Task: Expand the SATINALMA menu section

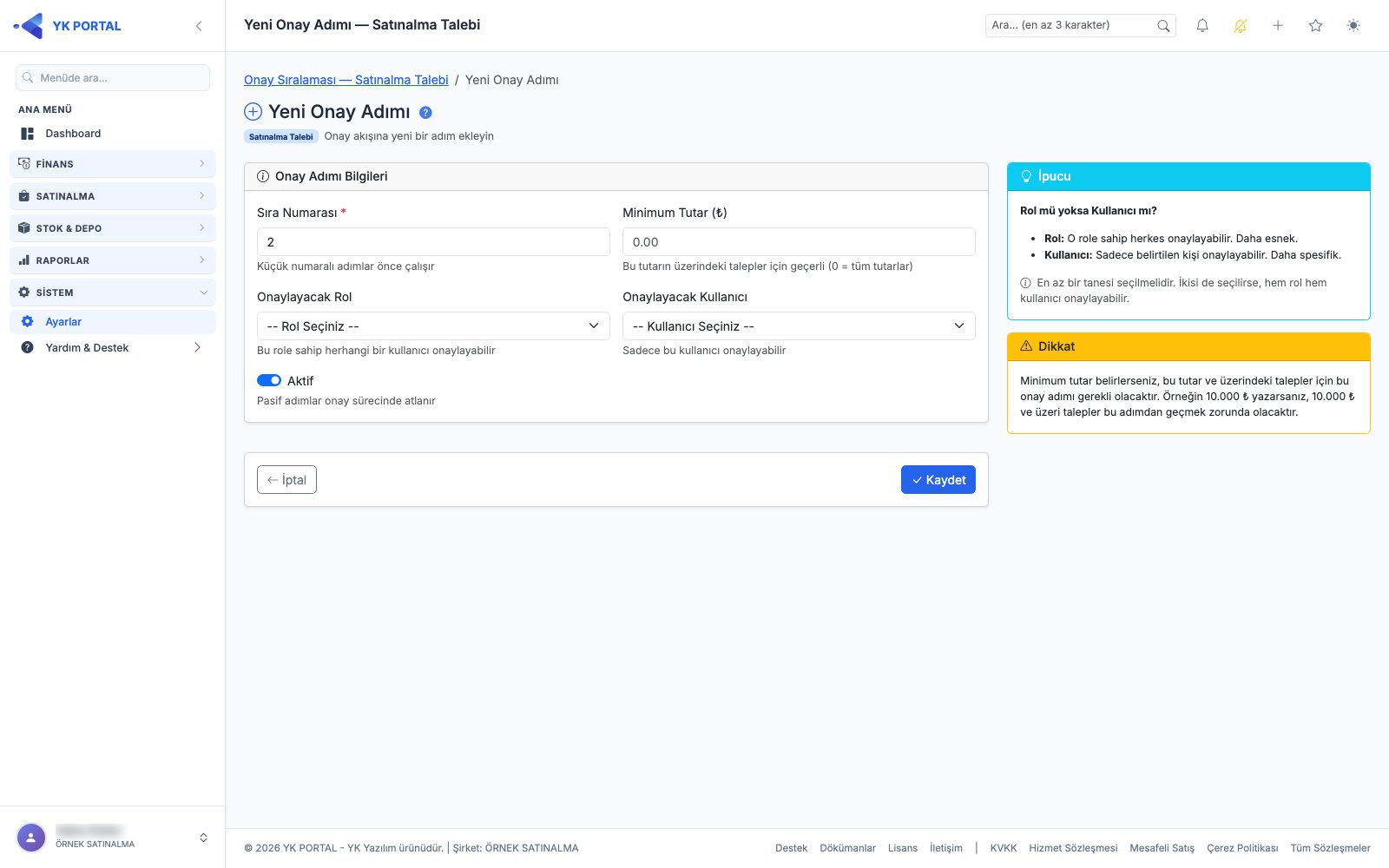Action: (x=113, y=196)
